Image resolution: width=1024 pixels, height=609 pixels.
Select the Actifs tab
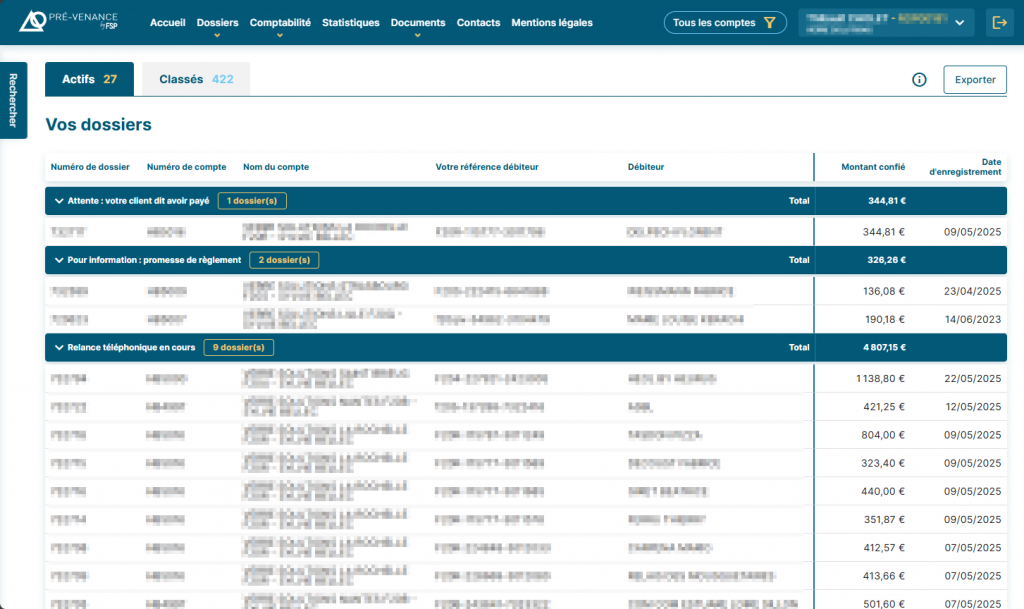coord(89,79)
